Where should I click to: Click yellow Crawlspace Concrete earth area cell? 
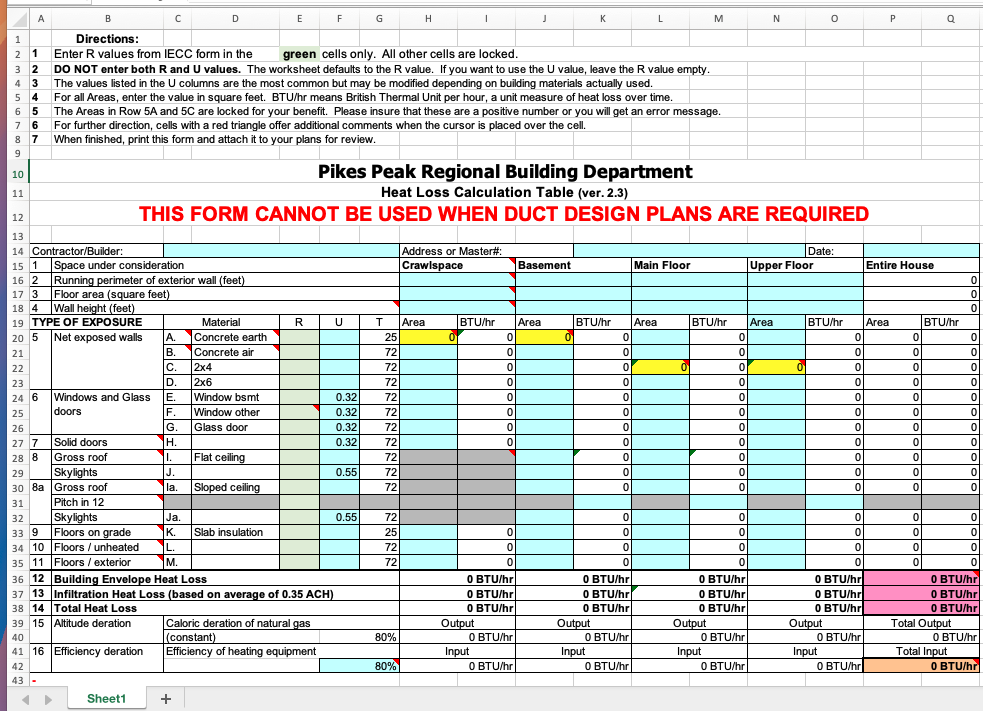pyautogui.click(x=428, y=337)
